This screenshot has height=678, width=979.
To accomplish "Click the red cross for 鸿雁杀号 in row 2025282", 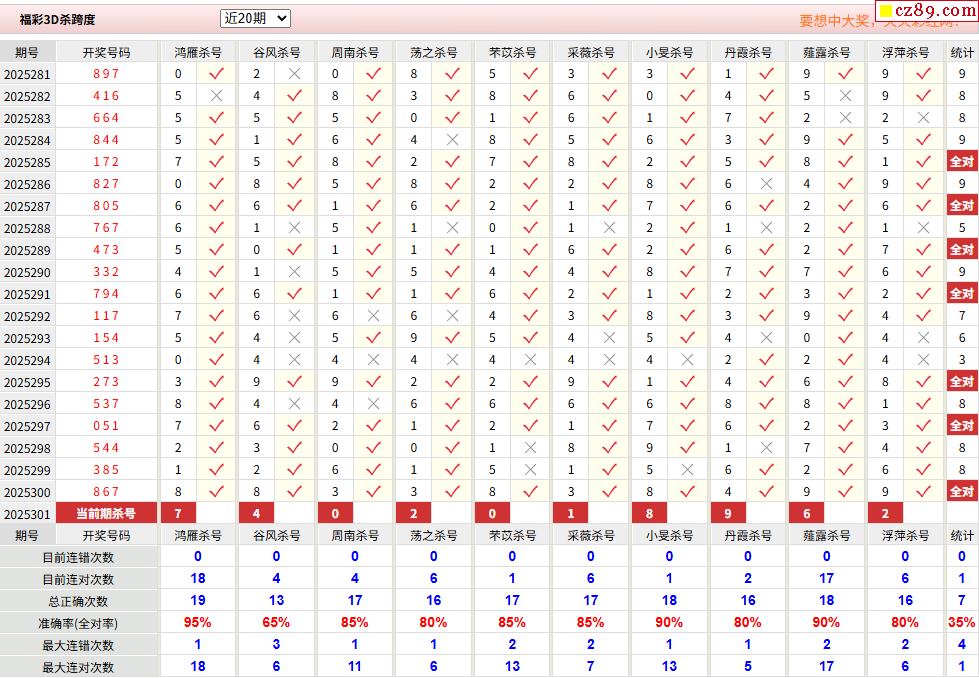I will [x=216, y=96].
